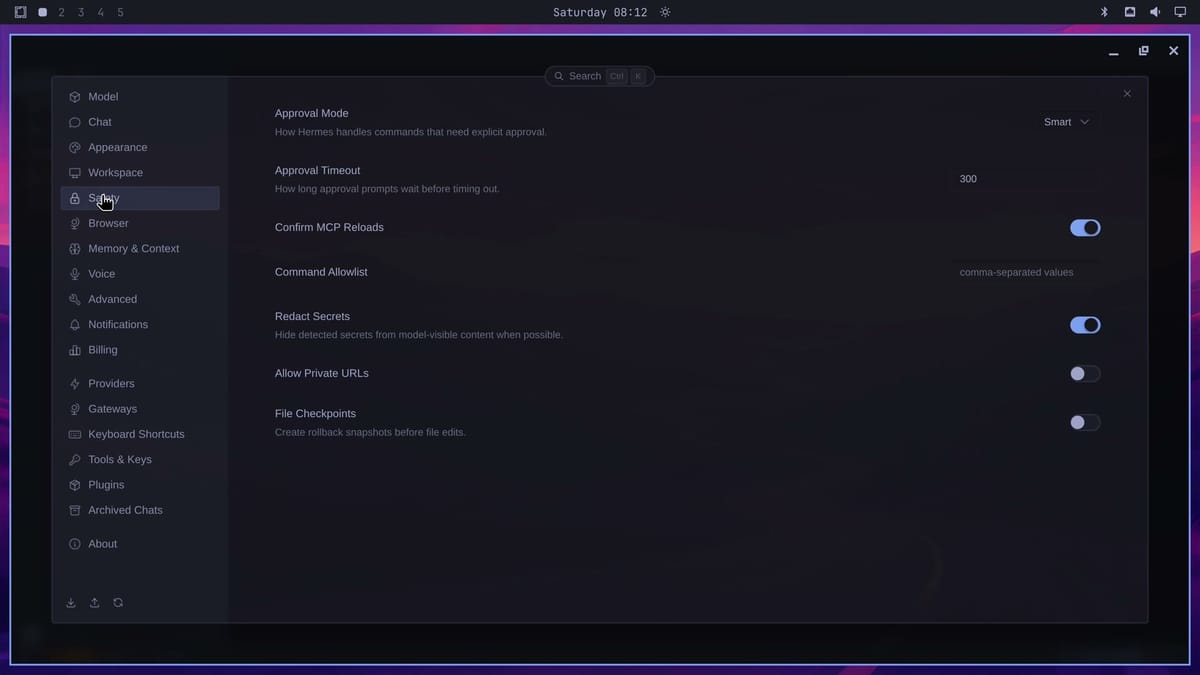Click the lightning bolt icon beside Providers
This screenshot has height=675, width=1200.
(x=75, y=384)
